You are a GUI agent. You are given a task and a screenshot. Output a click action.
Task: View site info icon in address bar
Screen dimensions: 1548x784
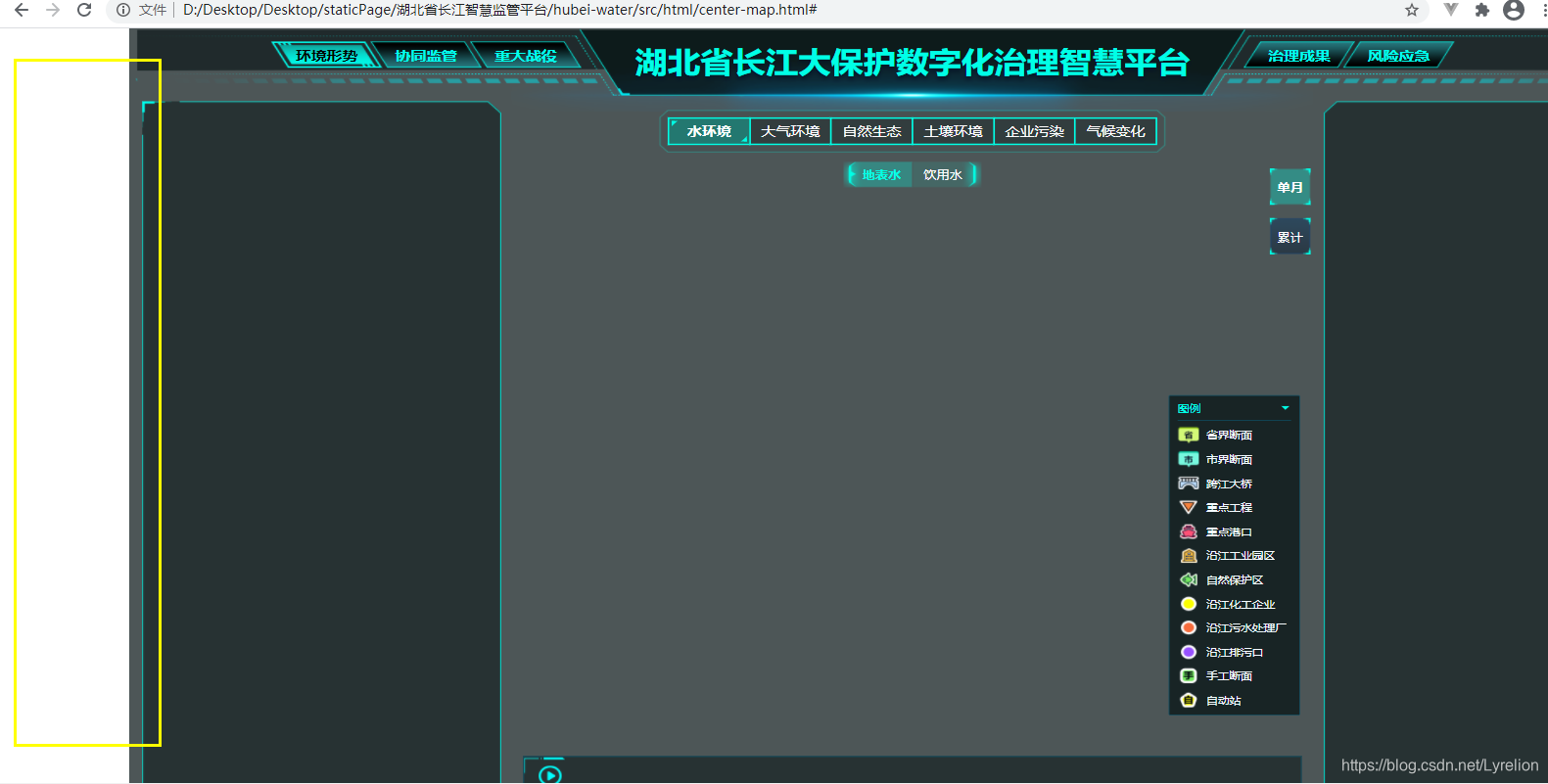click(123, 10)
